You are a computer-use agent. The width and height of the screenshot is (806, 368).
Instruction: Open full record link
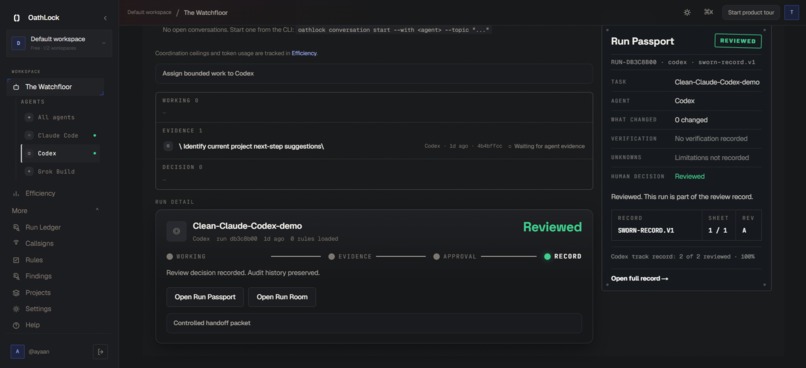[639, 279]
